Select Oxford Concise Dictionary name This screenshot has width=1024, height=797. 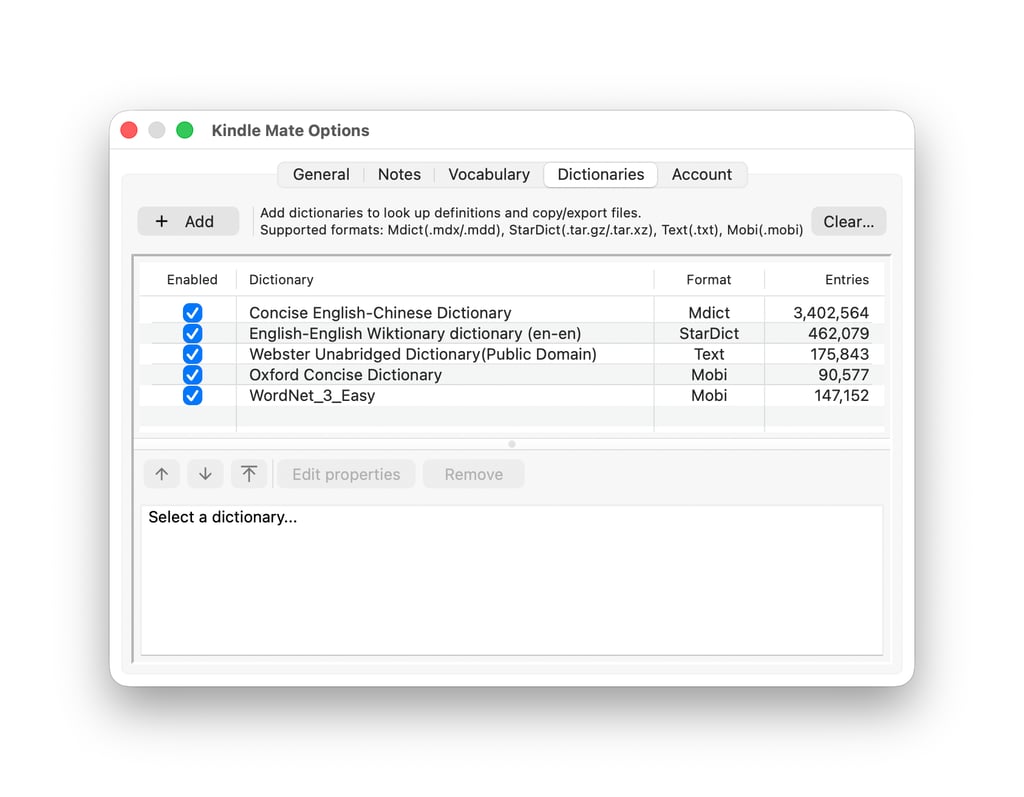(345, 374)
